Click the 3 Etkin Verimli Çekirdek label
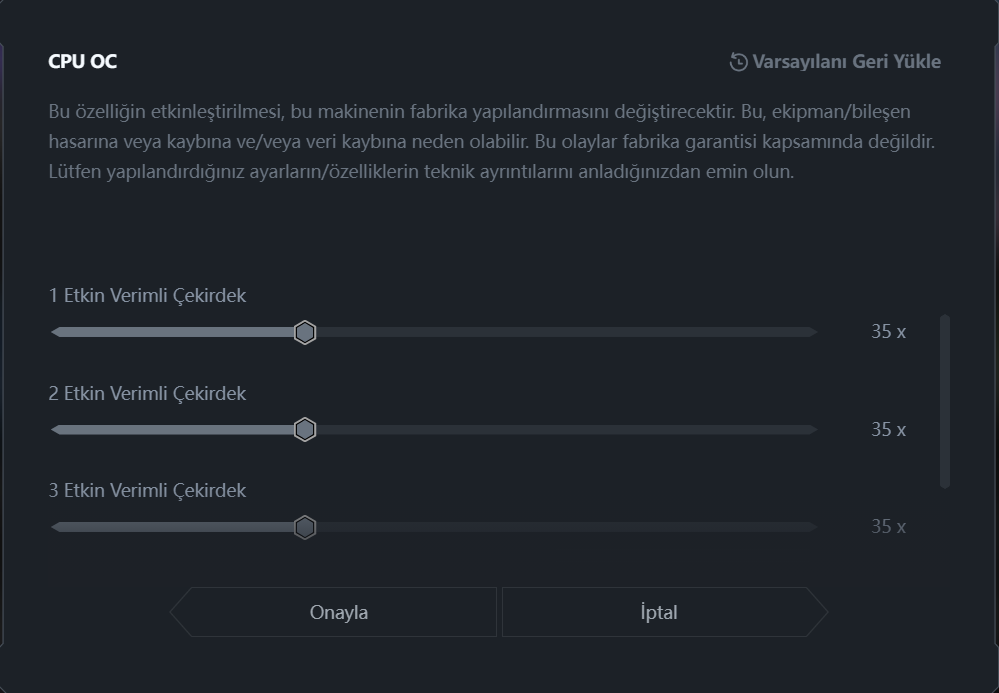The image size is (999, 693). coord(147,490)
